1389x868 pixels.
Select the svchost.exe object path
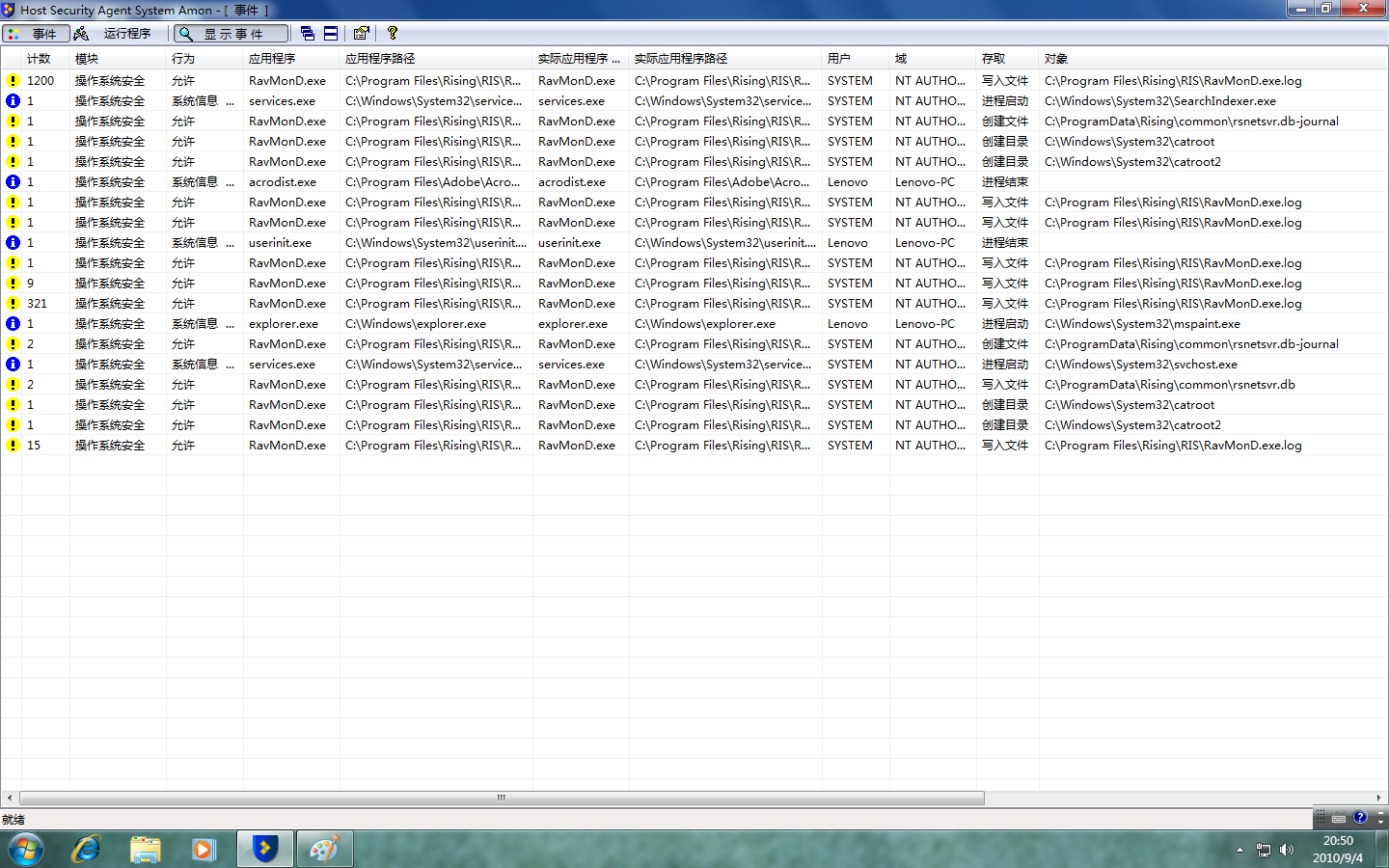click(1141, 365)
